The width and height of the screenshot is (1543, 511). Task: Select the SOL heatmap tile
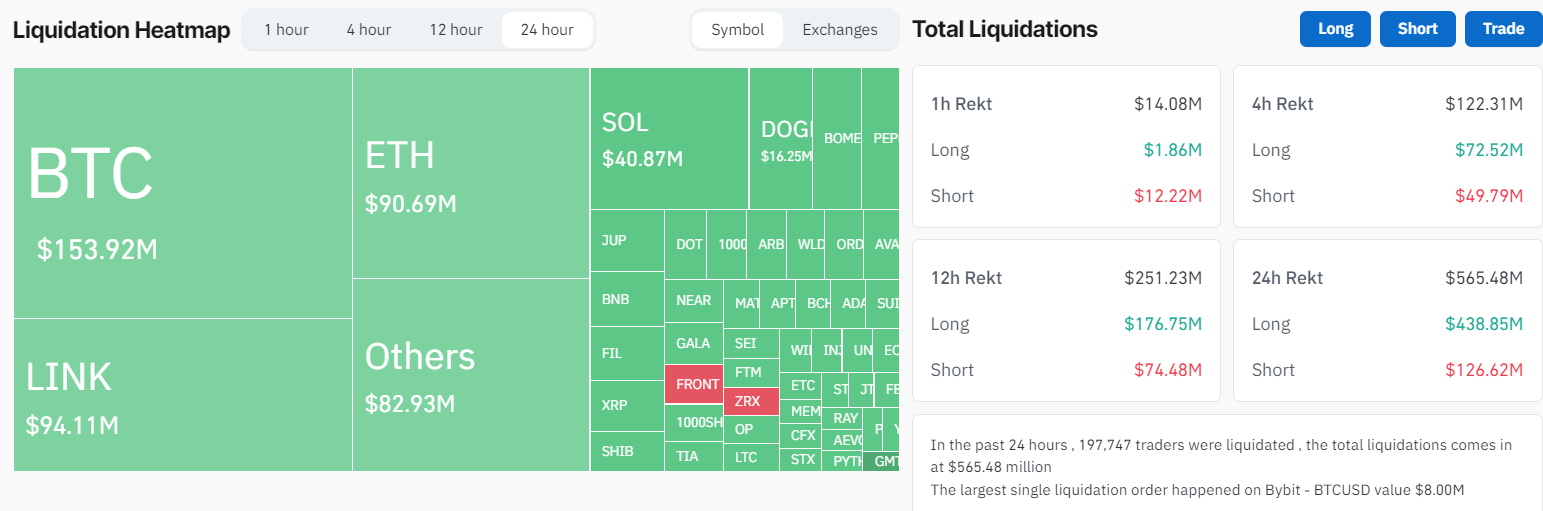click(669, 138)
